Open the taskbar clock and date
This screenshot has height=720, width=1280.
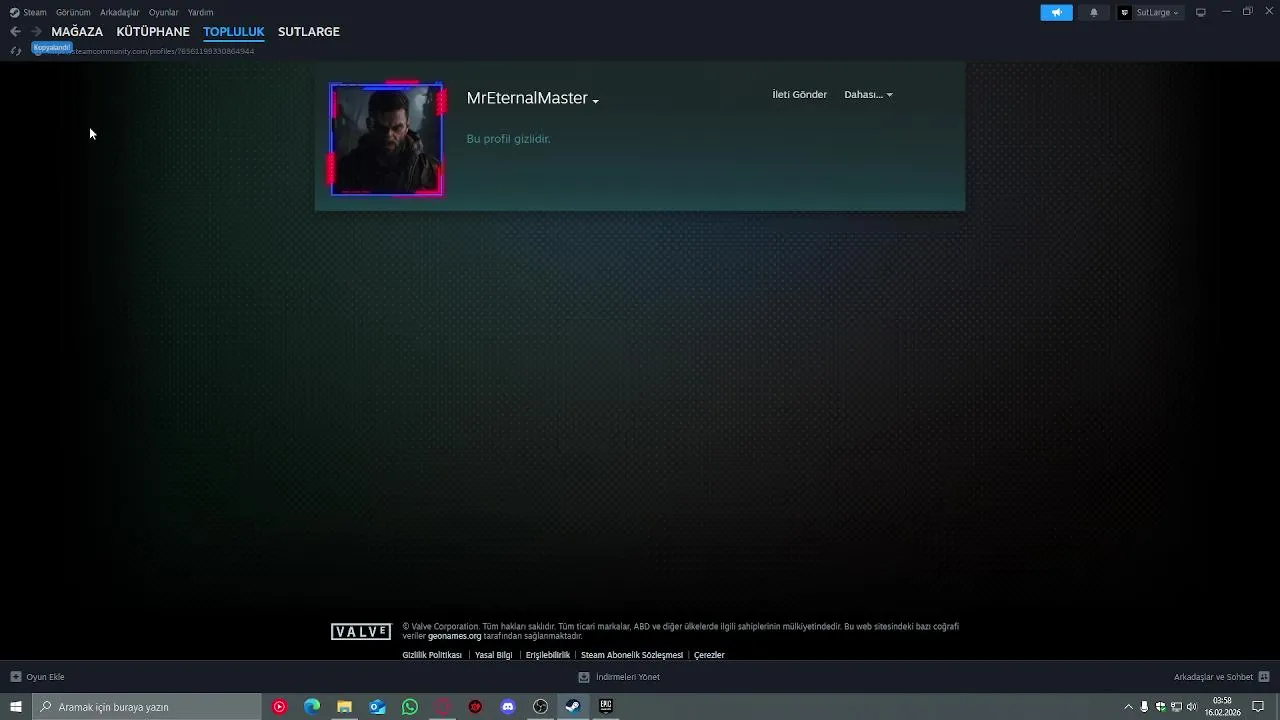pyautogui.click(x=1222, y=707)
